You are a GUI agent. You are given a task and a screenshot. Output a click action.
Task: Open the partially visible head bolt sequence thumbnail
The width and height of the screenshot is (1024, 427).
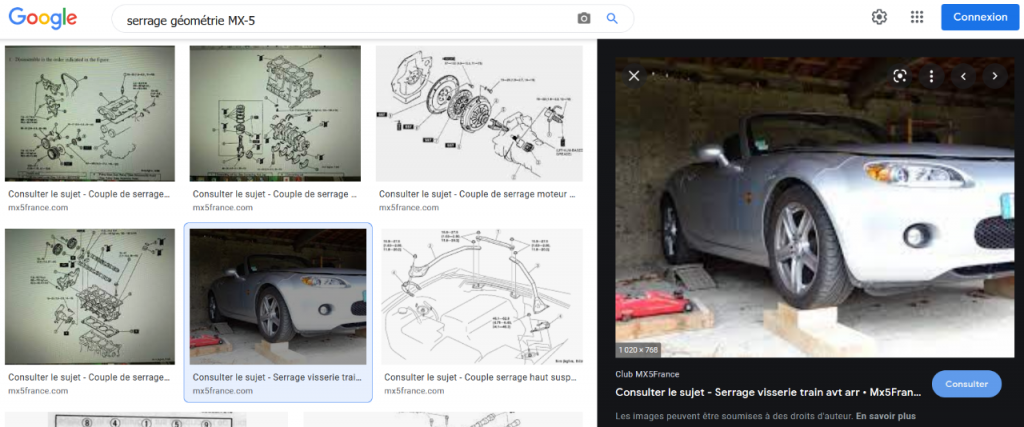(146, 419)
